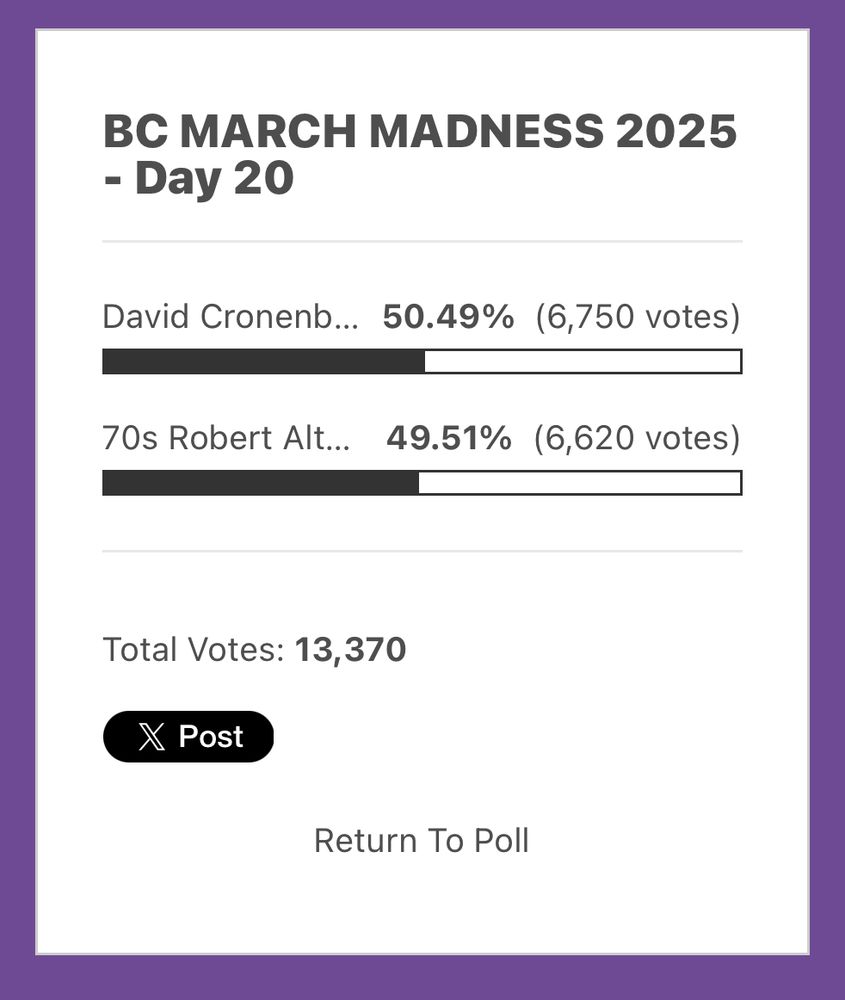Select the truncated David Cronenb... option label
Screen dimensions: 845x1000
230,316
